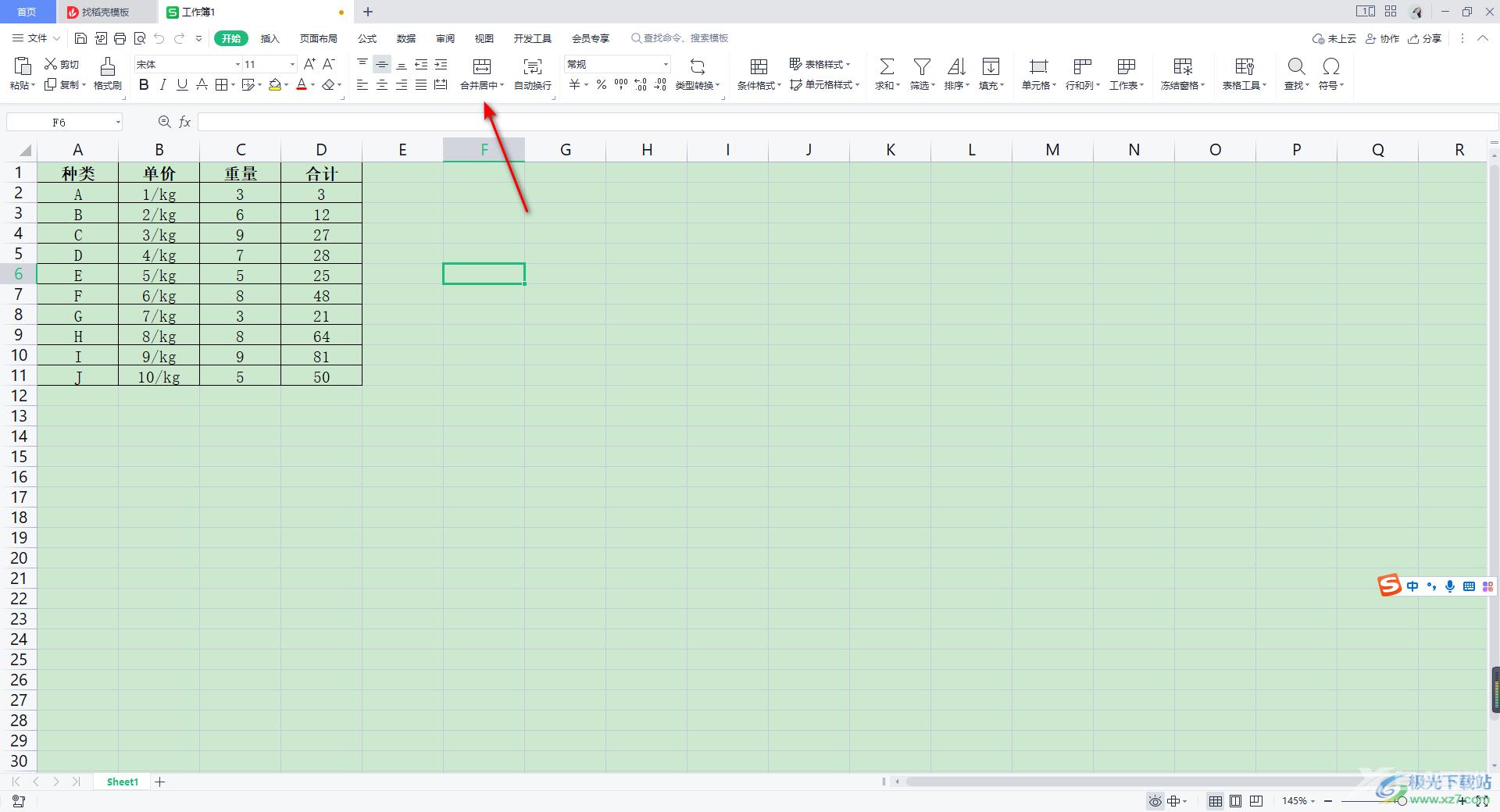The height and width of the screenshot is (812, 1500).
Task: Toggle vertical middle alignment
Action: click(x=382, y=64)
